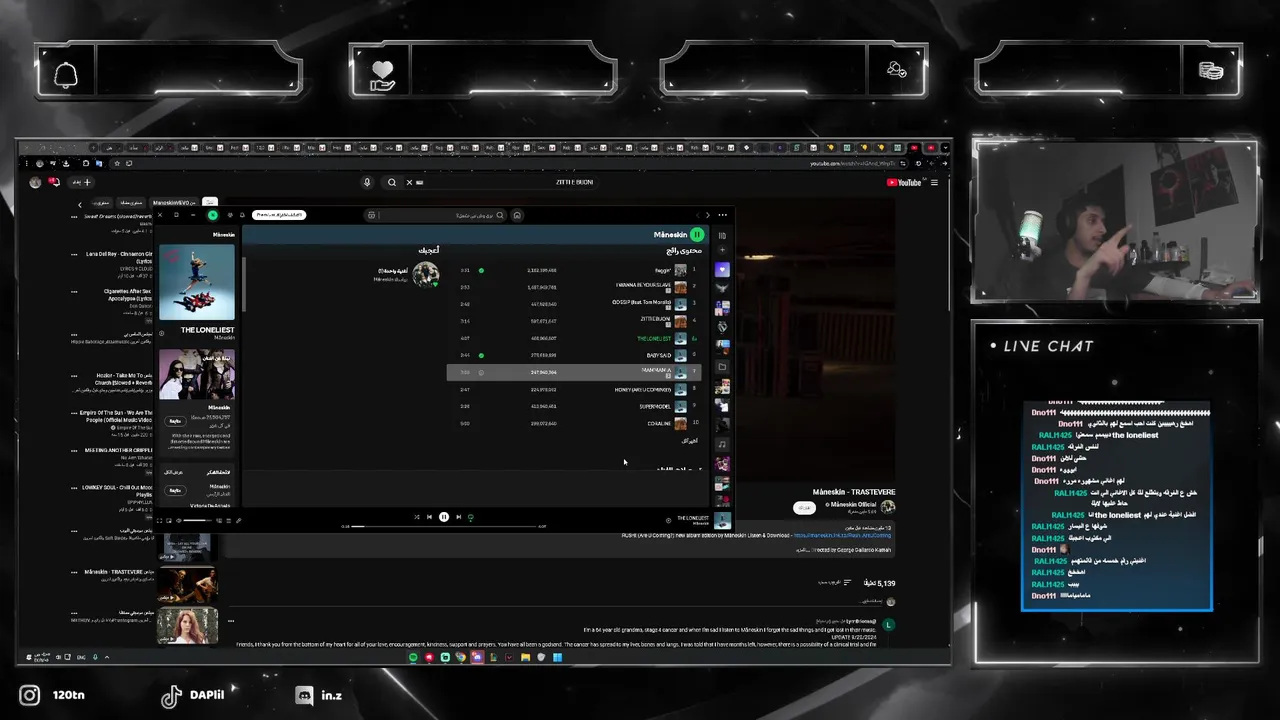
Task: Clear the YouTube search text
Action: click(409, 182)
